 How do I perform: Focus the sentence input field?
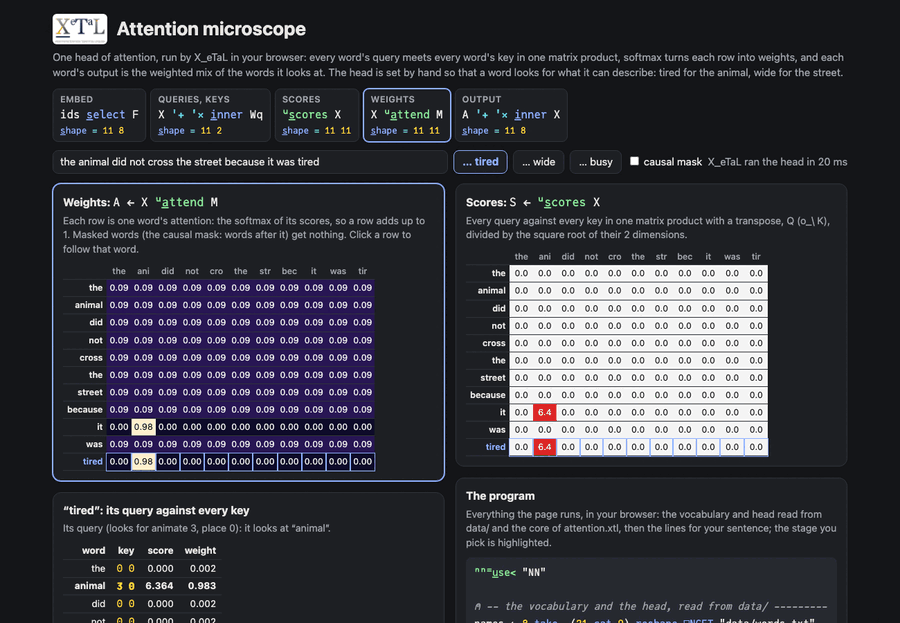[x=250, y=162]
